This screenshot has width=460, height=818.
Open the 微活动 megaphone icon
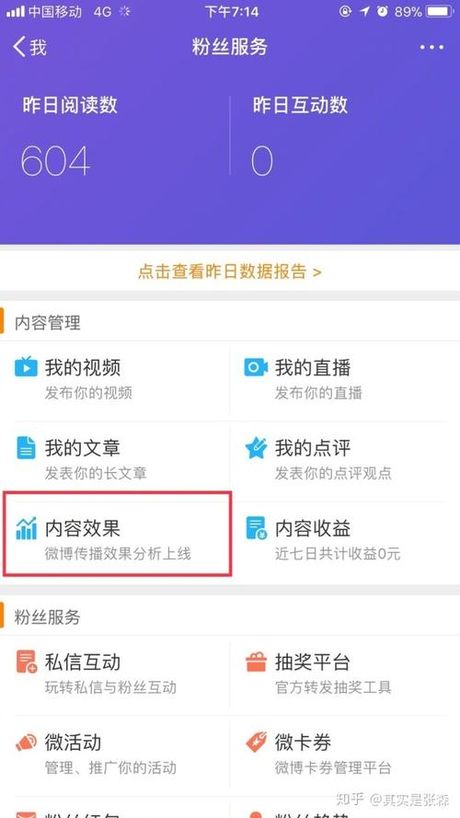pyautogui.click(x=26, y=742)
